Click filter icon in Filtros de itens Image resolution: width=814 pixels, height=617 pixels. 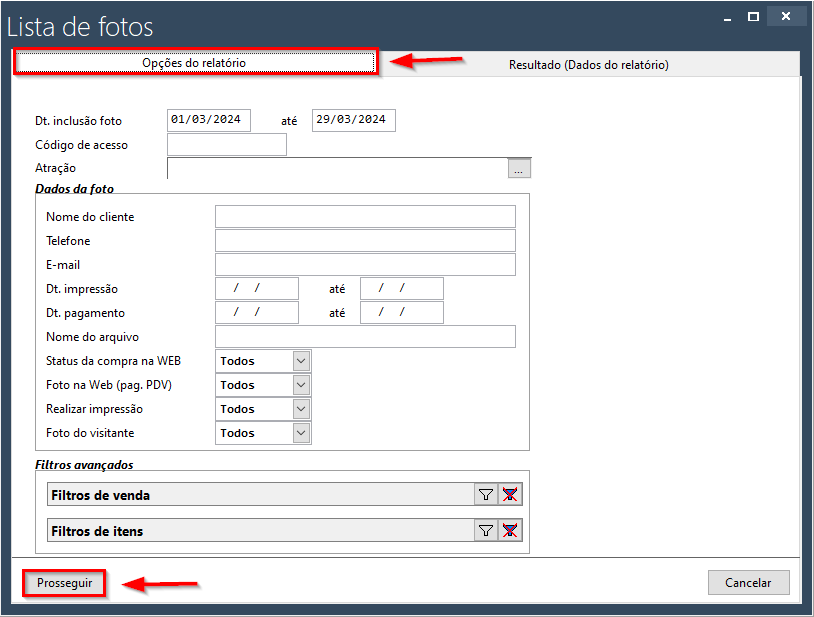pyautogui.click(x=486, y=531)
